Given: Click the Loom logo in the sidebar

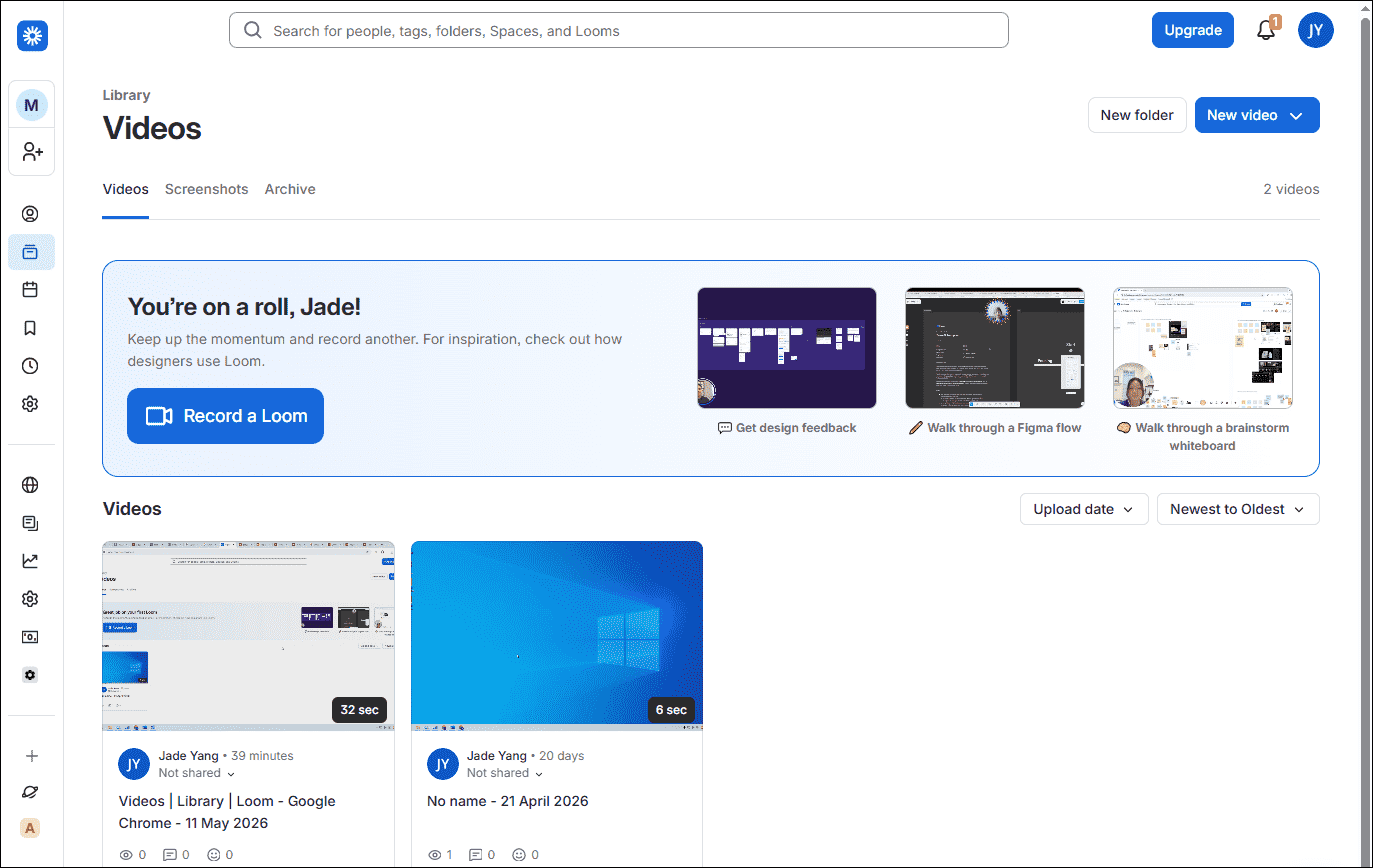Looking at the screenshot, I should tap(32, 35).
